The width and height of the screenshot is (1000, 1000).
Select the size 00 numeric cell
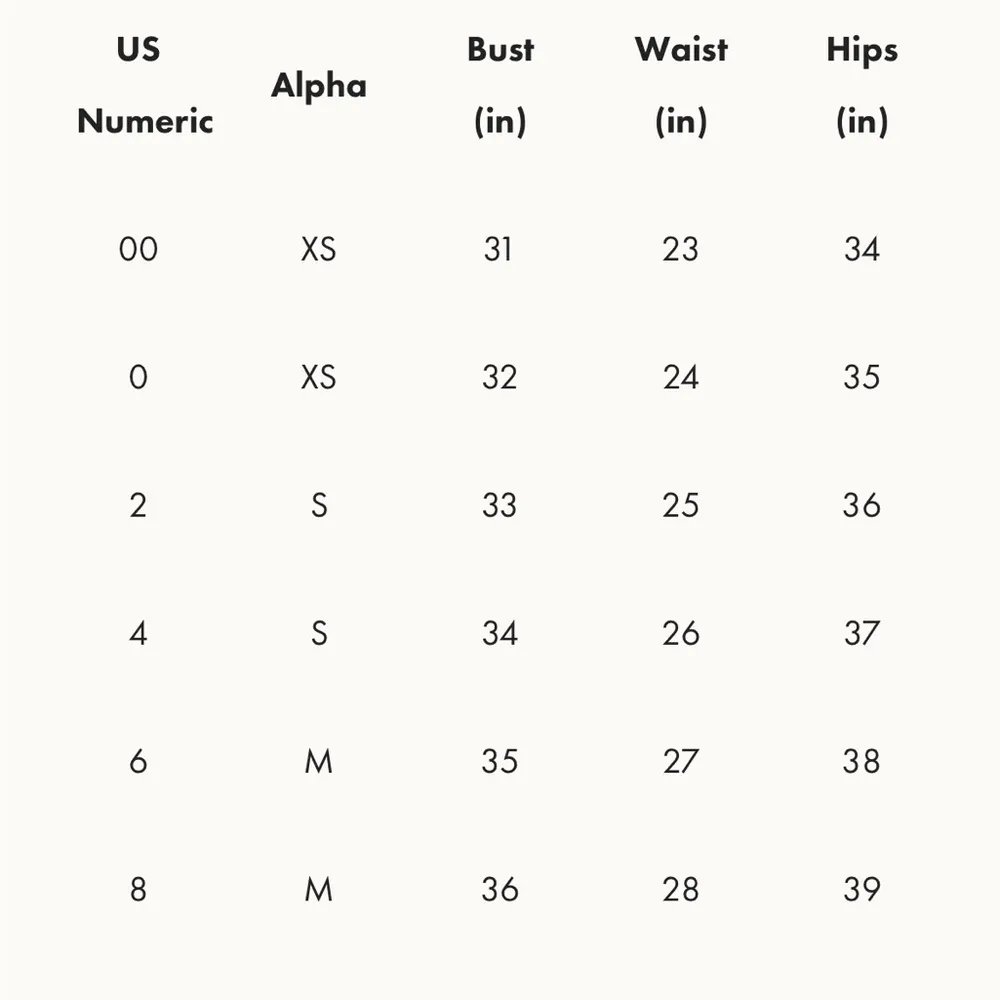coord(138,249)
